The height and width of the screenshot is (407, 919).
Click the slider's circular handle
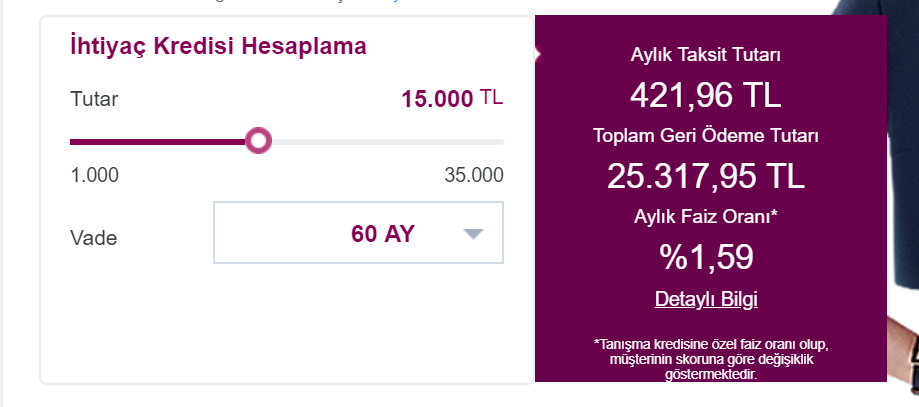pyautogui.click(x=258, y=141)
